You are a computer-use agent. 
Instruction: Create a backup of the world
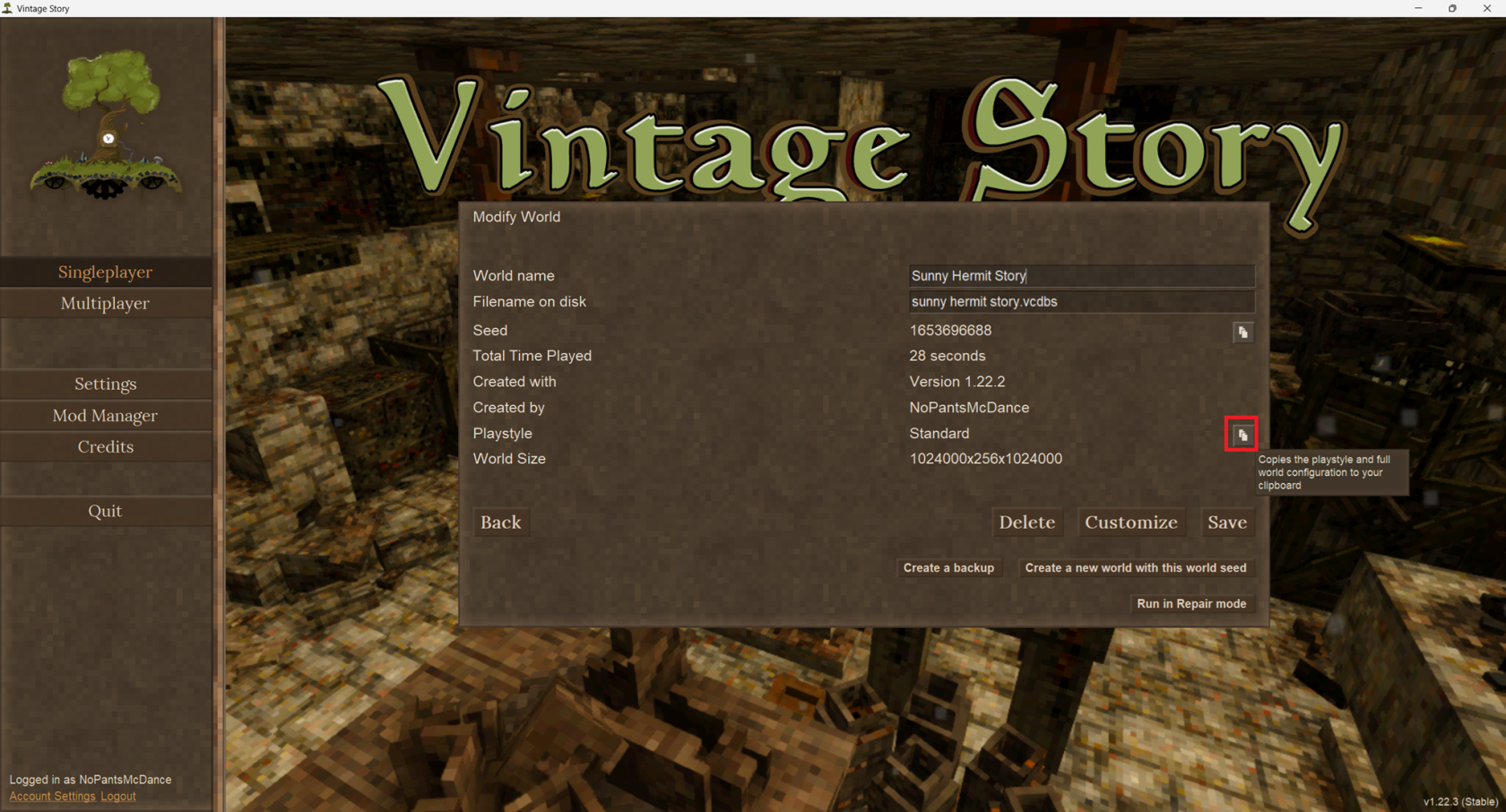(948, 567)
